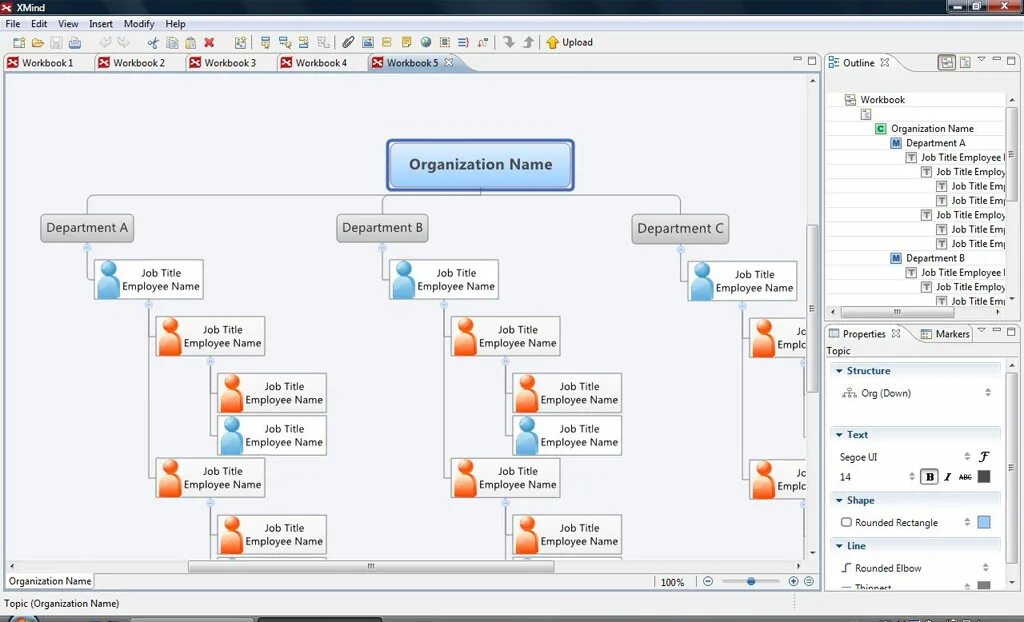Image resolution: width=1024 pixels, height=622 pixels.
Task: Collapse the Text section in Properties
Action: pyautogui.click(x=839, y=434)
